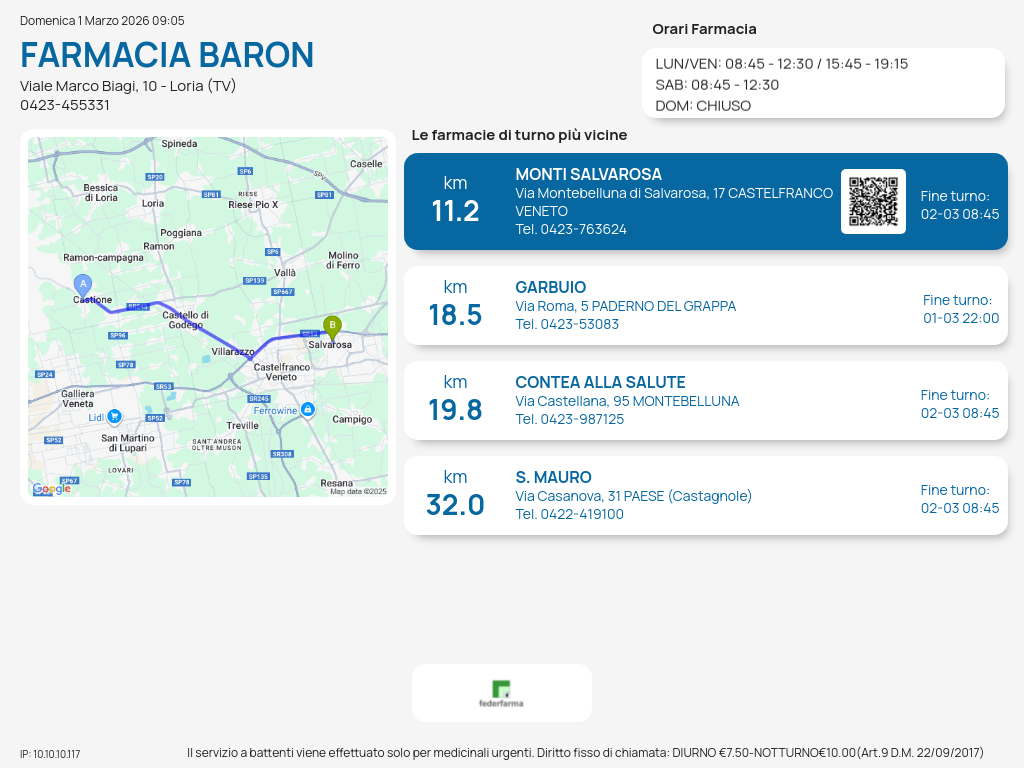Select the GARBUIO pharmacy name
This screenshot has width=1024, height=768.
551,287
